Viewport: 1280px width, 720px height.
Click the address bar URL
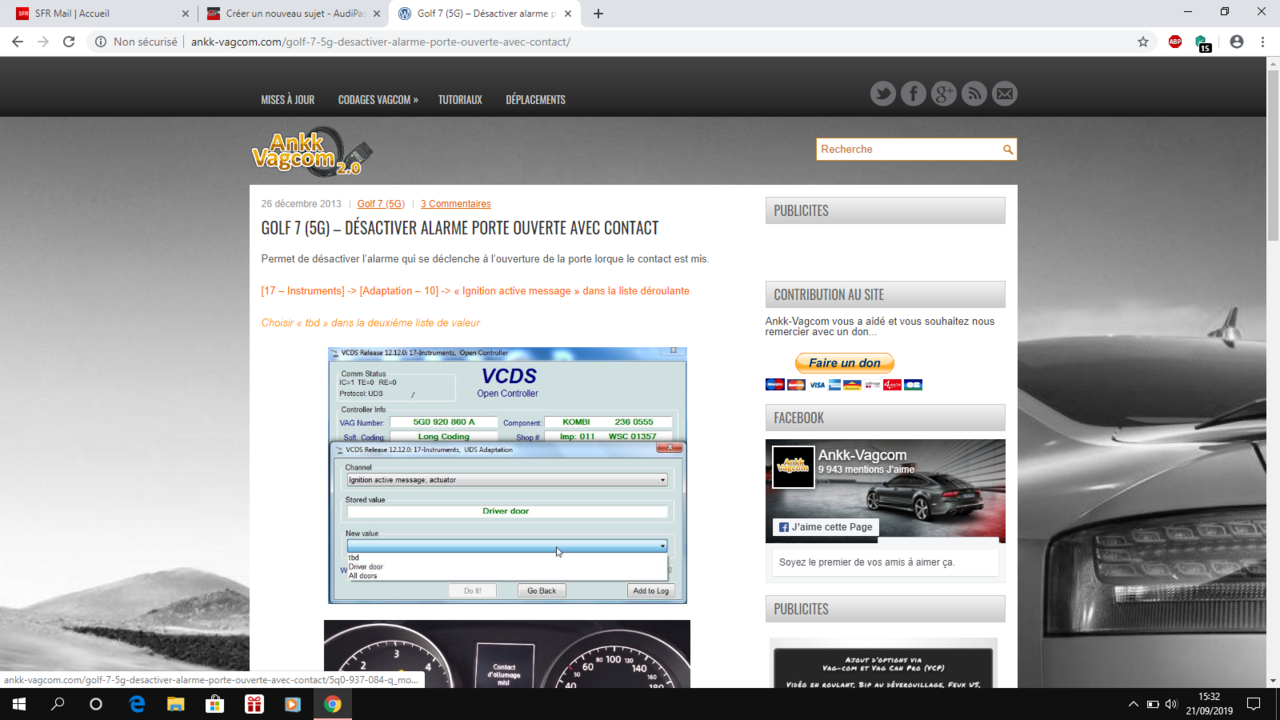point(381,42)
